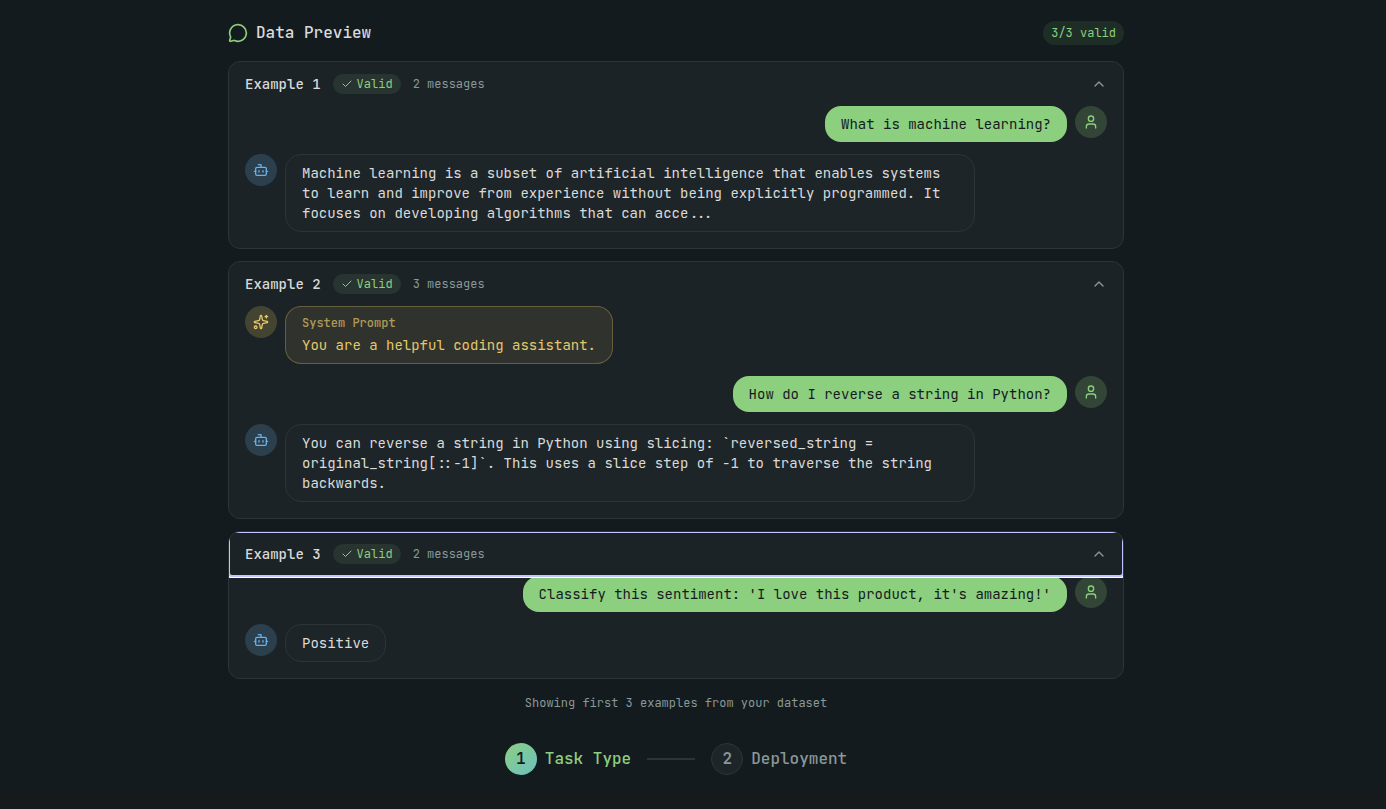Click the Valid badge on Example 1
1386x809 pixels.
click(x=367, y=84)
